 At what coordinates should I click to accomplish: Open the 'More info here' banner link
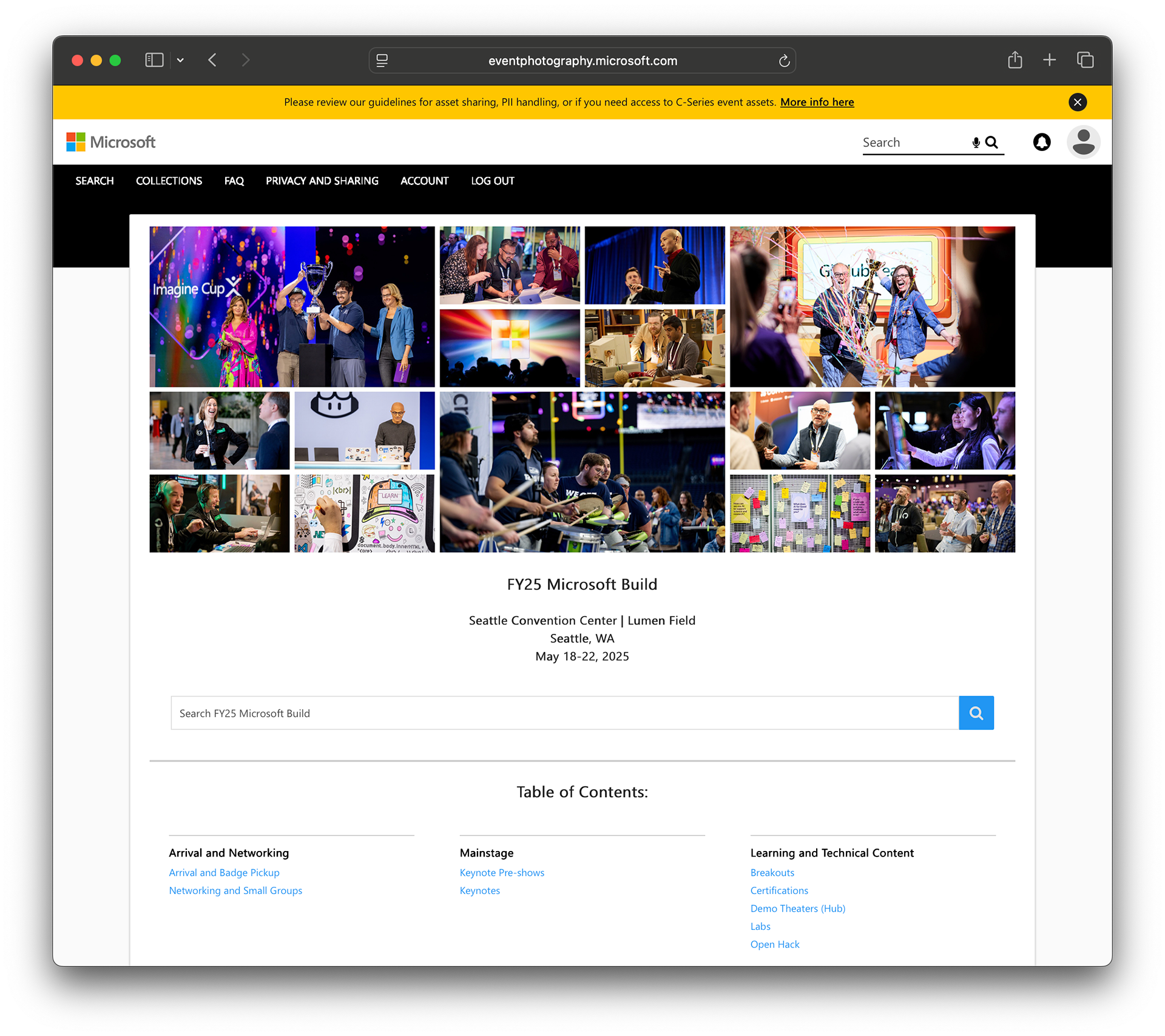coord(817,102)
